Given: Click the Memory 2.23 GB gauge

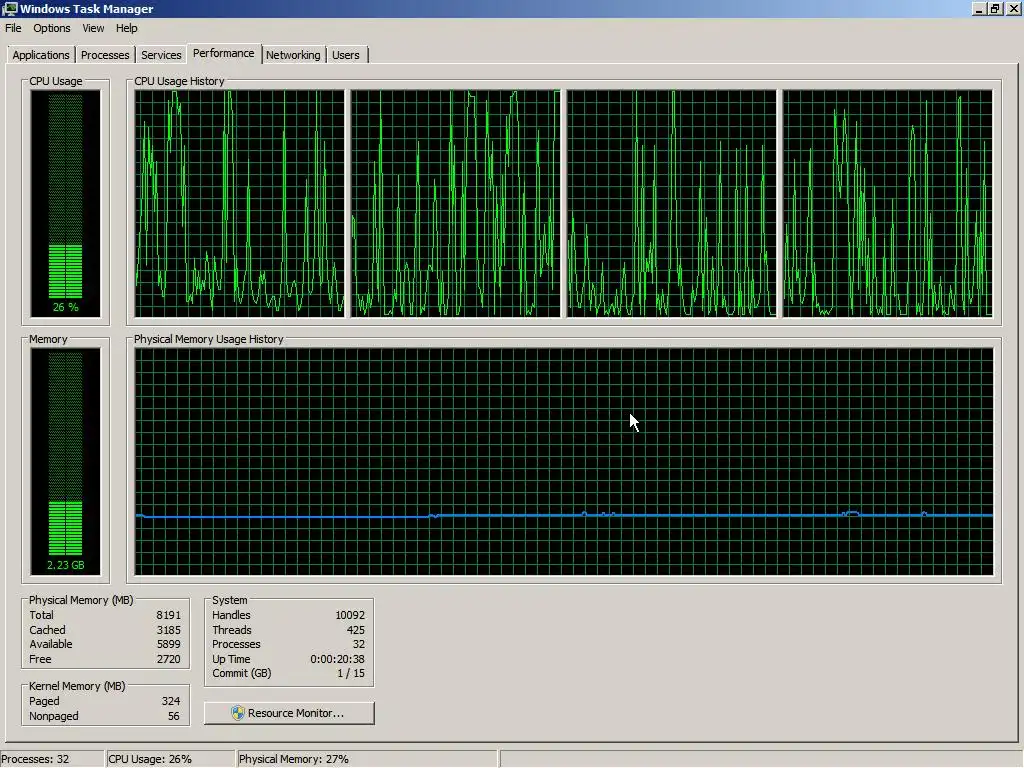Looking at the screenshot, I should [65, 461].
